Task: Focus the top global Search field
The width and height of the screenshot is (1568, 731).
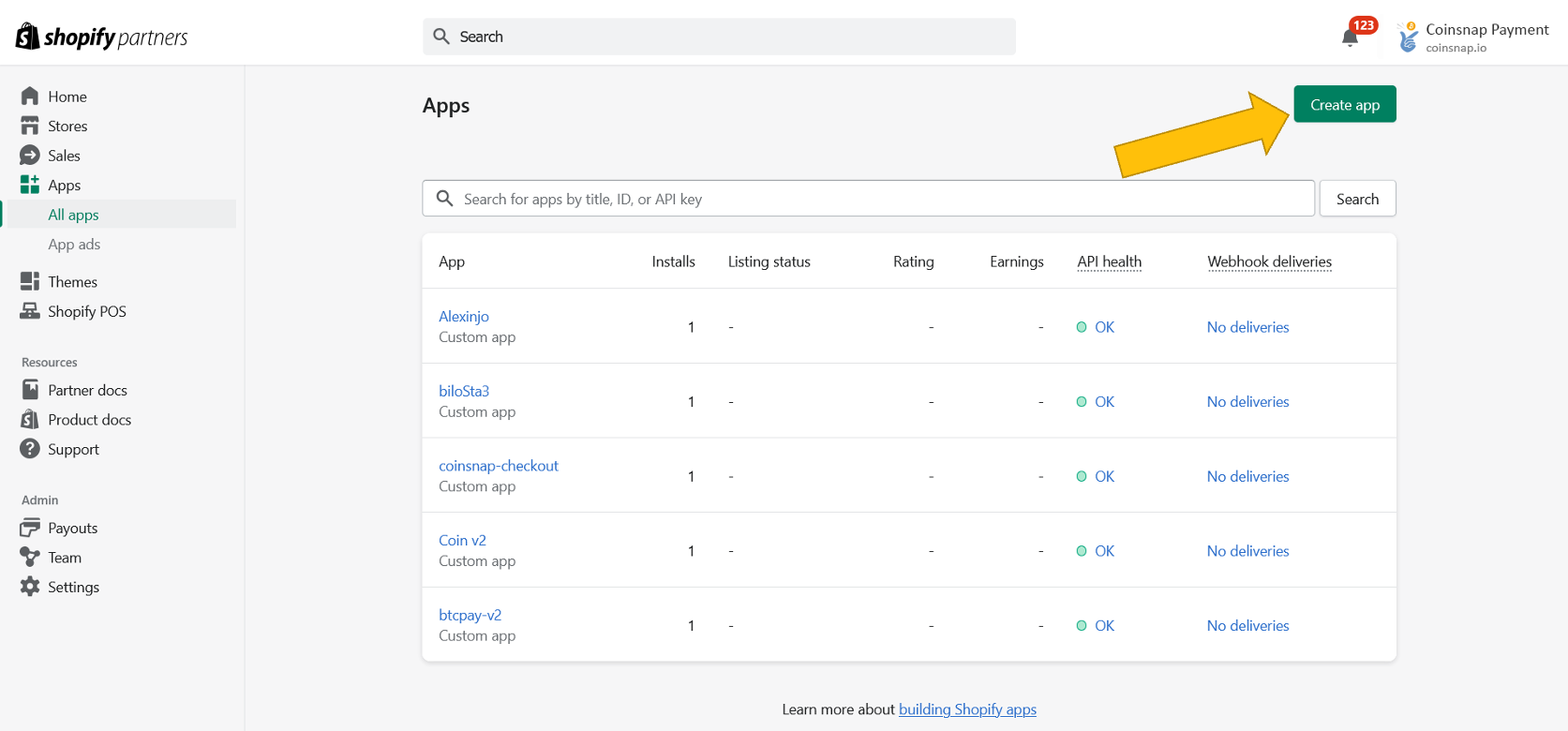Action: click(x=719, y=37)
